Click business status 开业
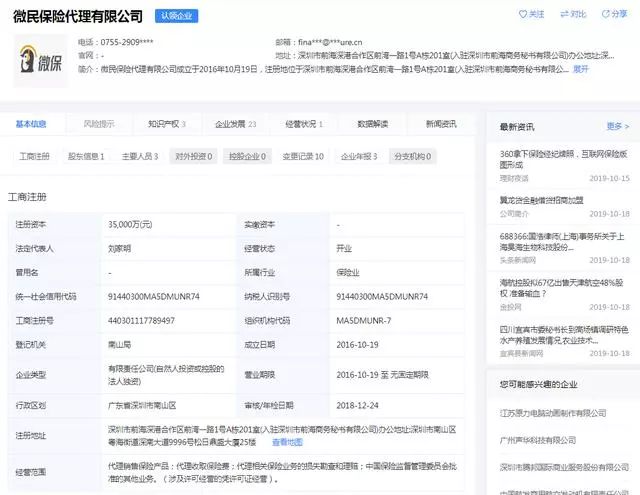The width and height of the screenshot is (640, 495). [344, 249]
